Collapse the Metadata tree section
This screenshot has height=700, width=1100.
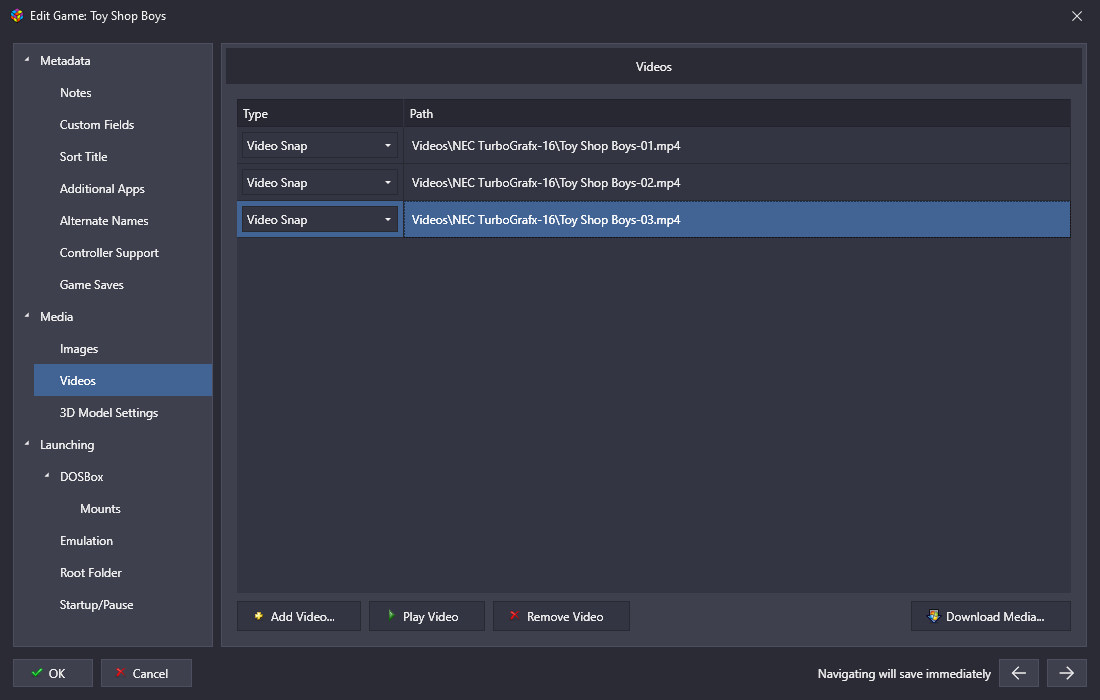click(x=27, y=61)
